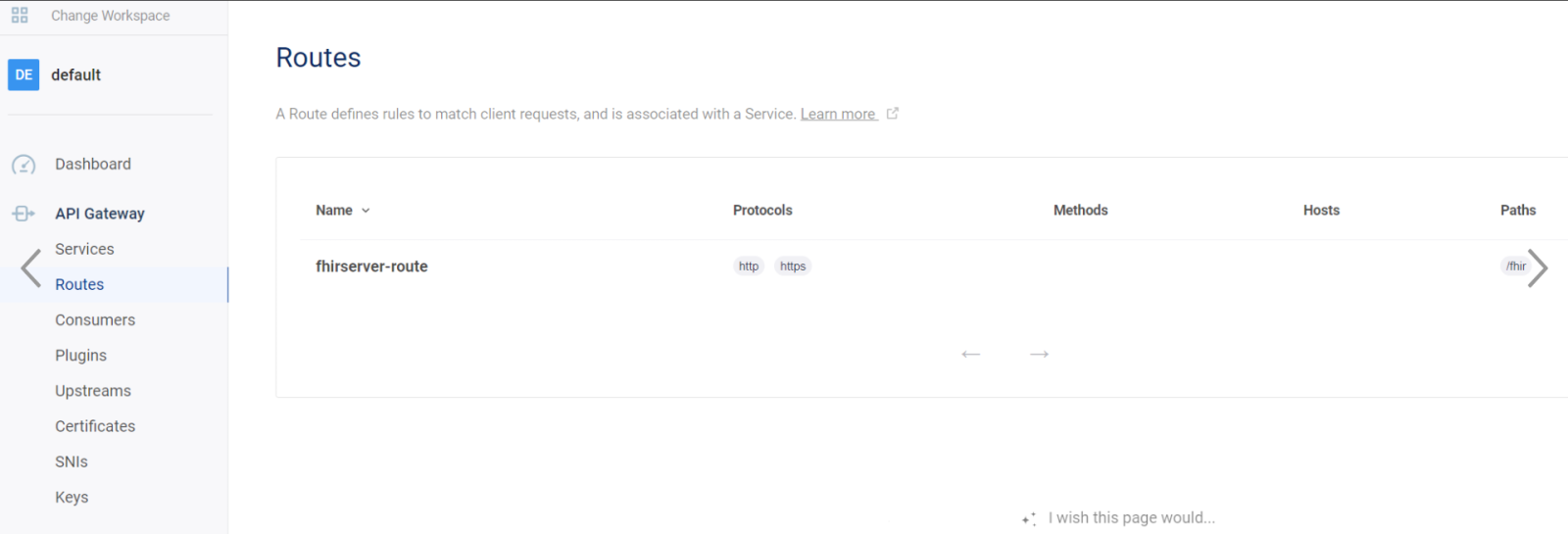Image resolution: width=1568 pixels, height=534 pixels.
Task: Sort routes by the Name column chevron
Action: 366,211
